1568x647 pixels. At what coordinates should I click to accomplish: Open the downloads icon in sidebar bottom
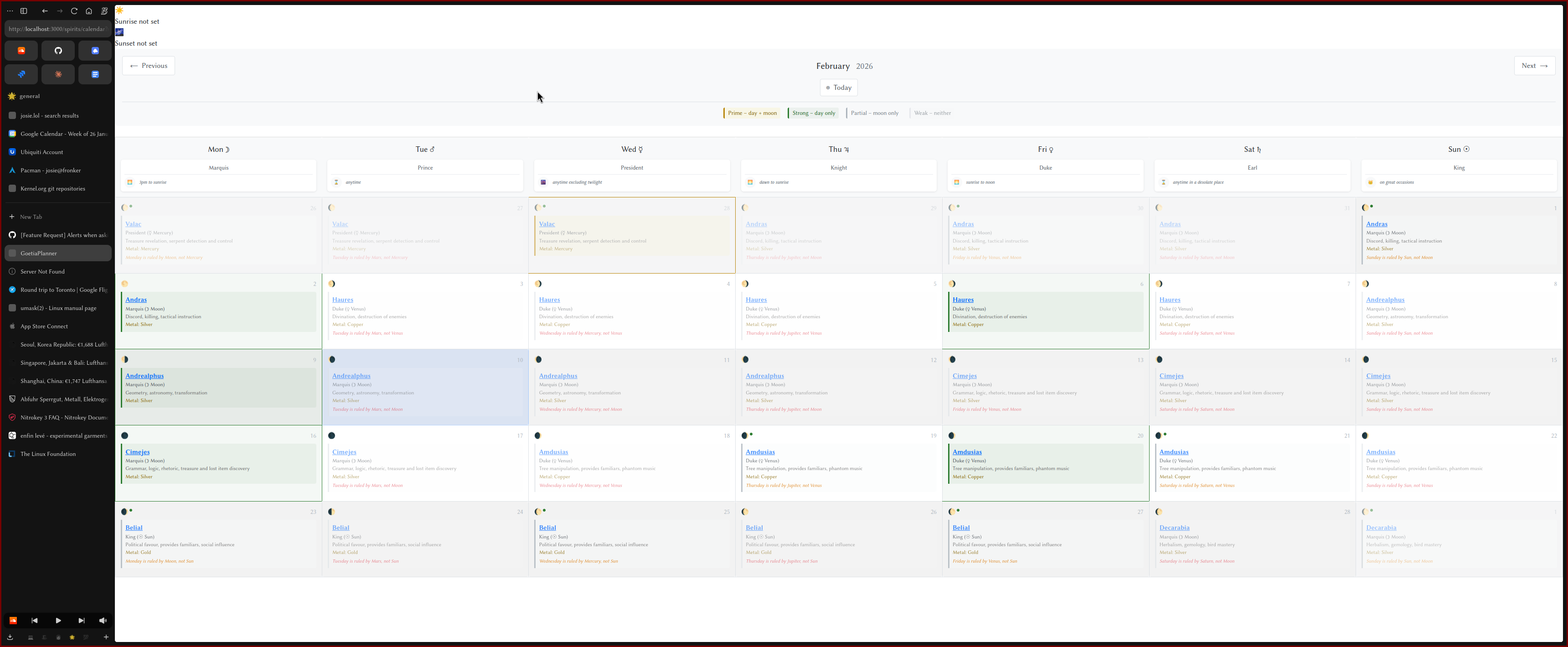click(x=10, y=637)
